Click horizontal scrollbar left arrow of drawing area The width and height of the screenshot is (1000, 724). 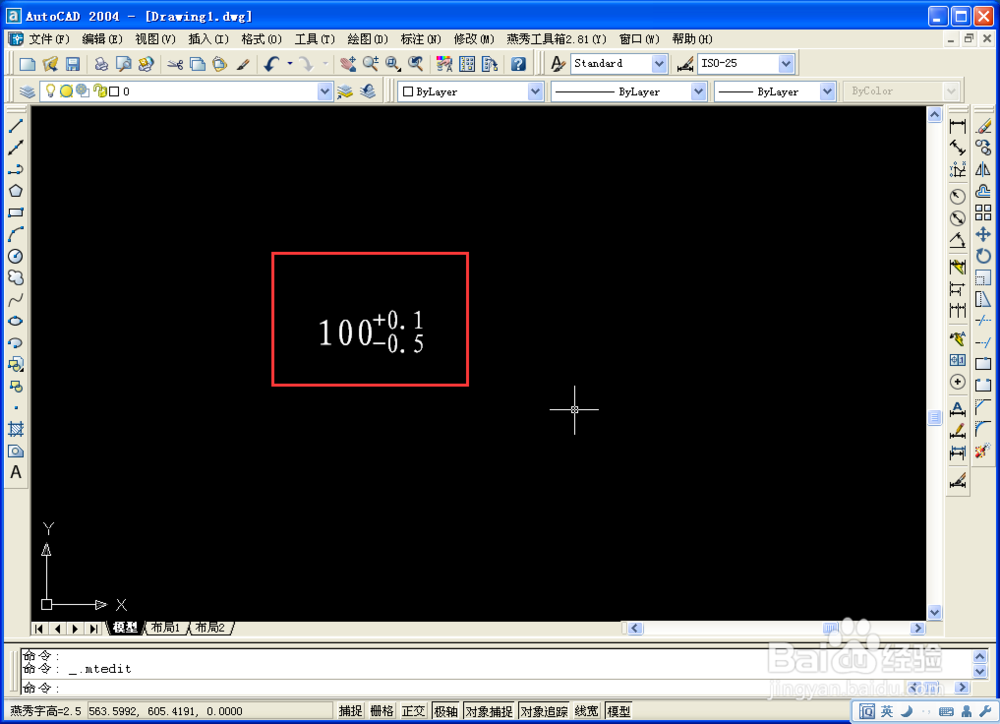tap(635, 628)
